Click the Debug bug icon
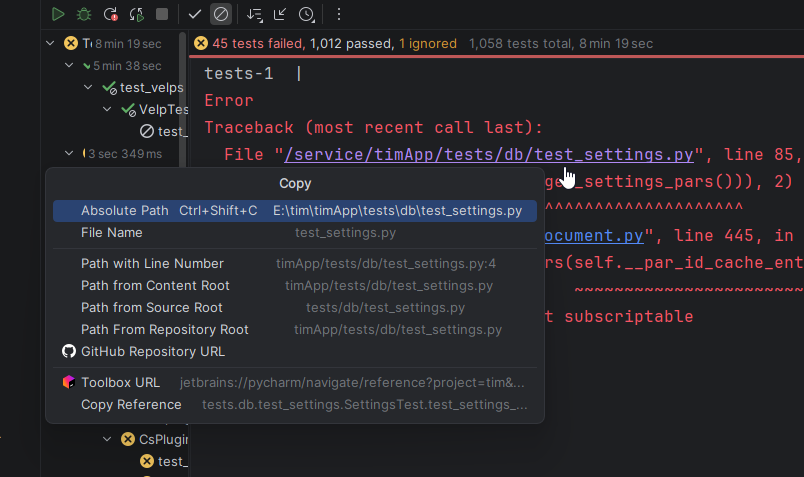The image size is (804, 477). (x=84, y=14)
